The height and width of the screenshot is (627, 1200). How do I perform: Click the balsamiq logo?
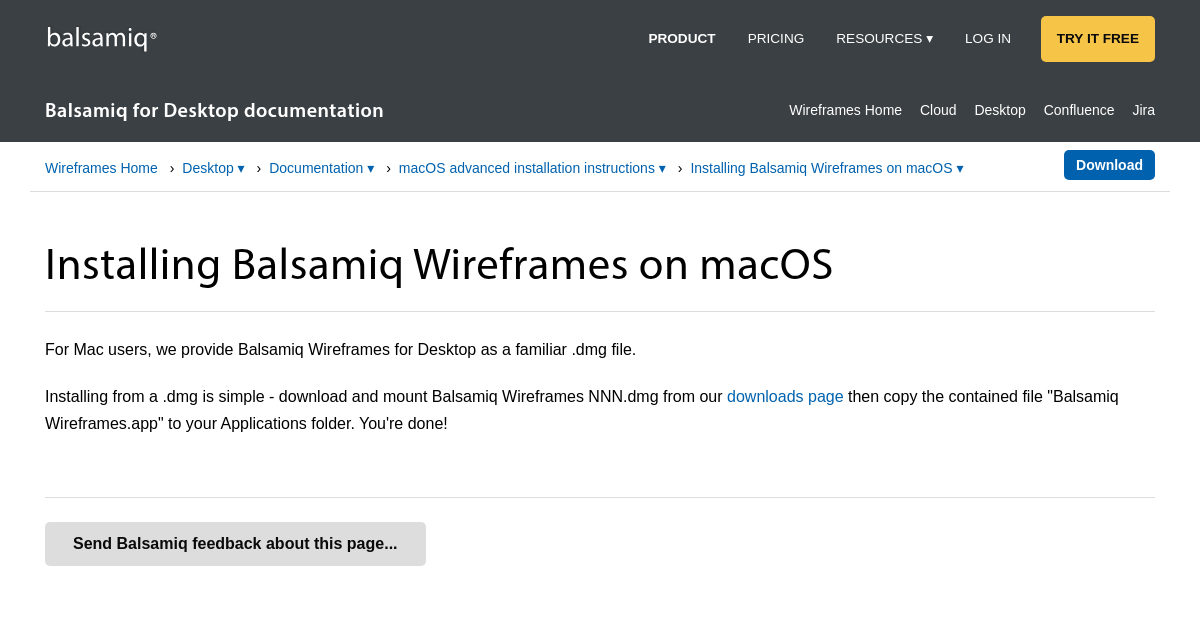coord(100,37)
